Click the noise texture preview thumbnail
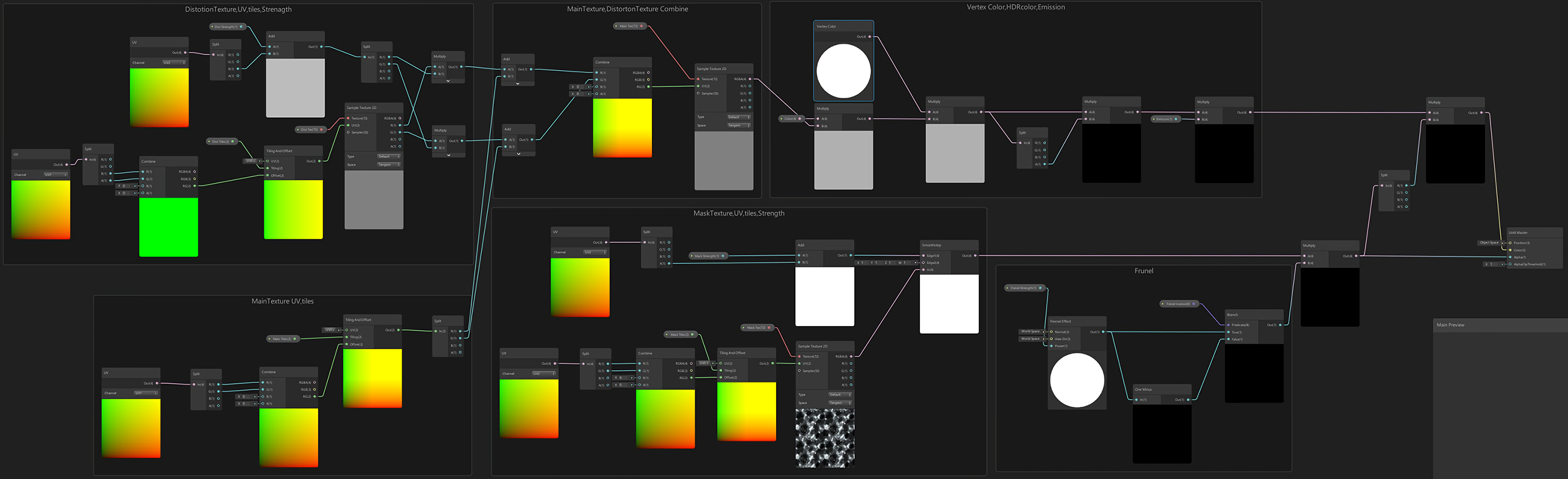Image resolution: width=1568 pixels, height=479 pixels. coord(825,438)
